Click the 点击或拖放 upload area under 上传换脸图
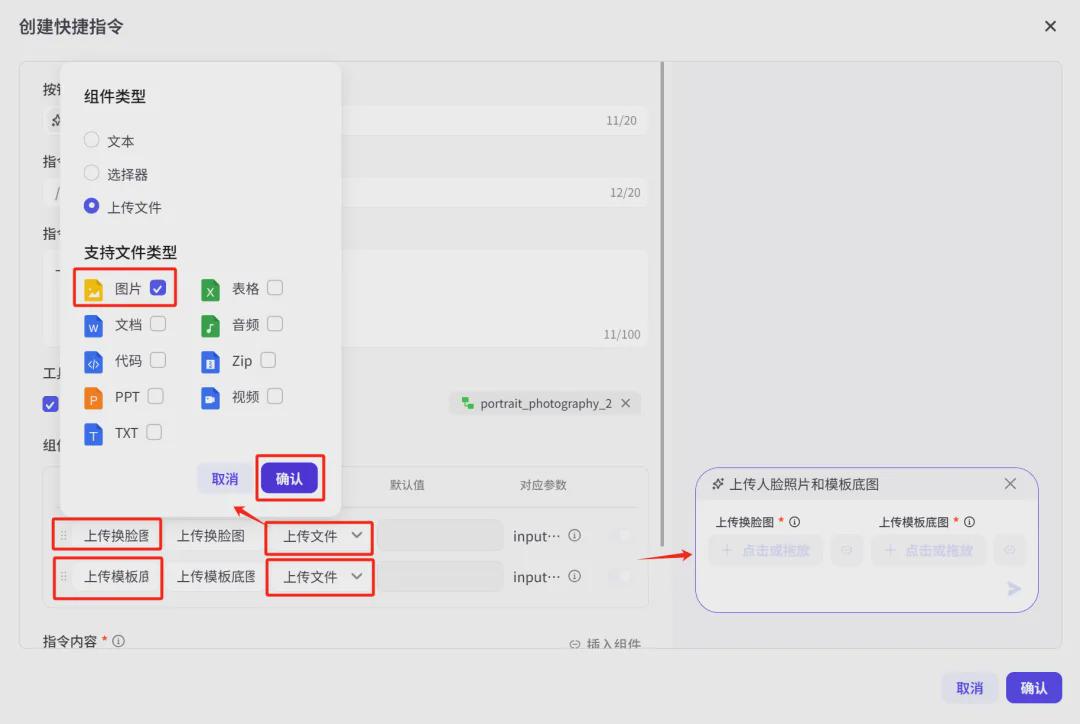Image resolution: width=1080 pixels, height=724 pixels. (766, 551)
